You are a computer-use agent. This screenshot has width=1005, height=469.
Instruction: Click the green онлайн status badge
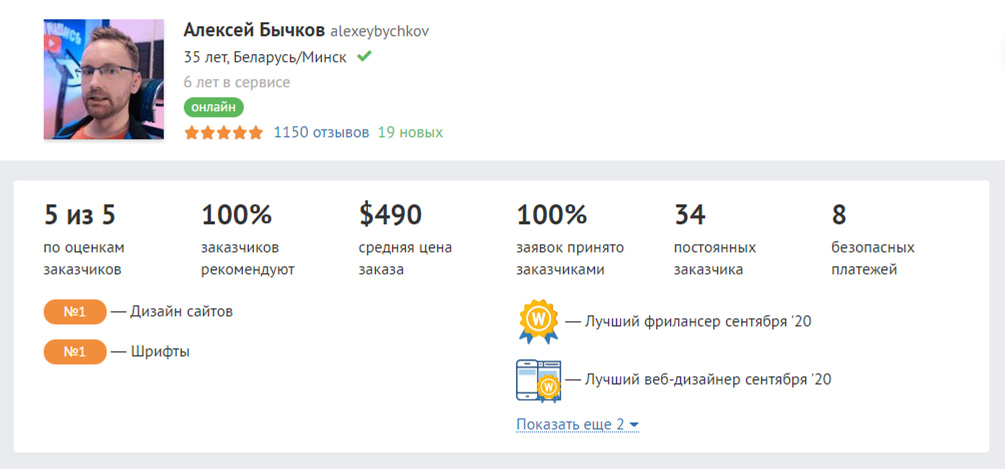coord(213,107)
